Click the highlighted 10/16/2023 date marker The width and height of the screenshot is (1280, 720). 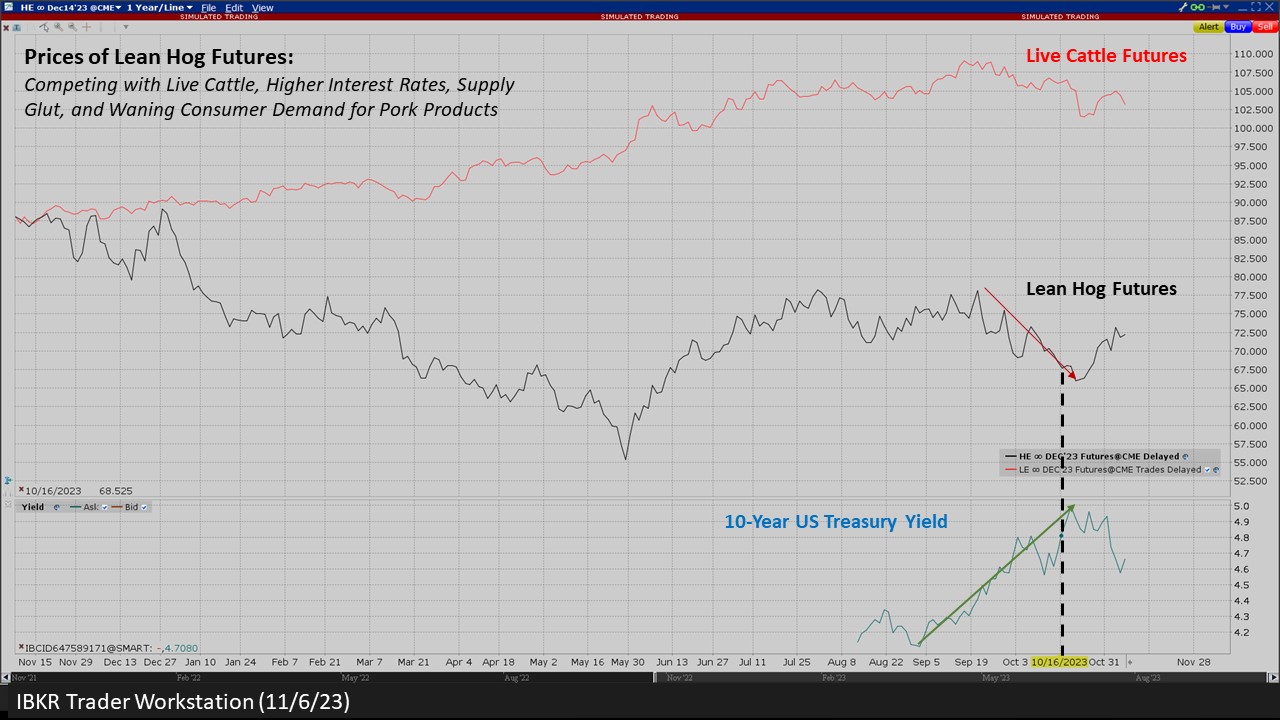pos(1059,662)
